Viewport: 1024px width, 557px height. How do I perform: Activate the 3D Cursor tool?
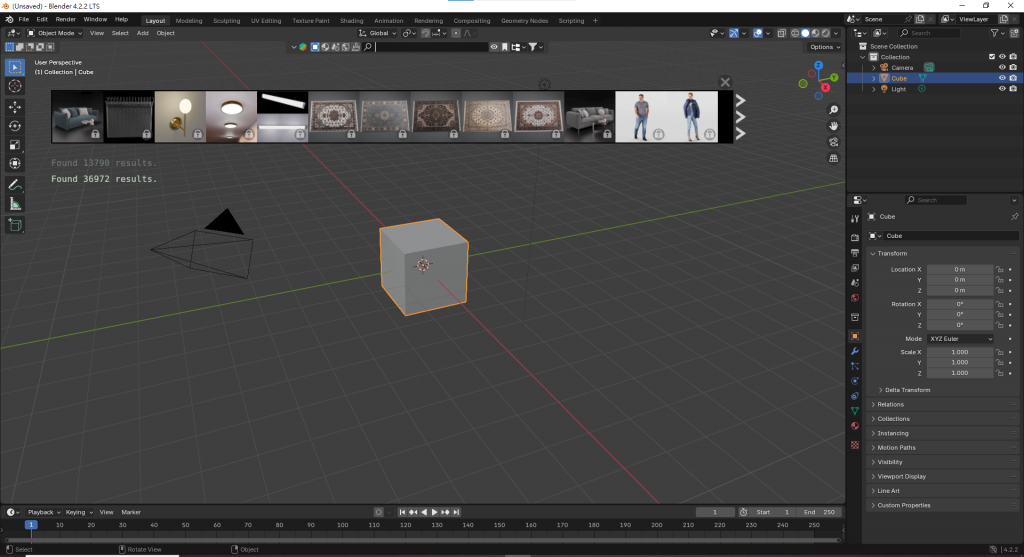click(15, 86)
